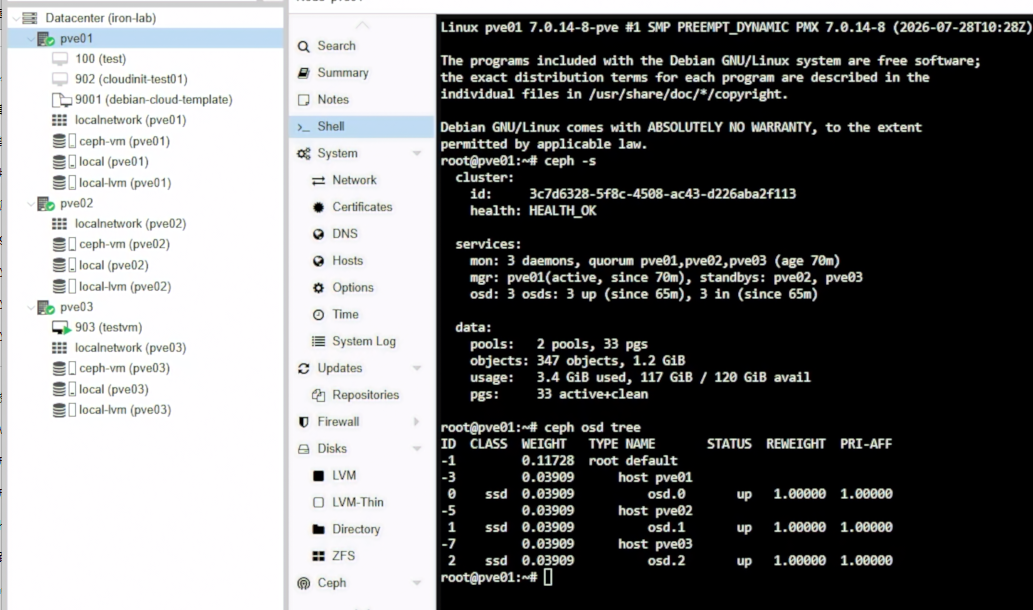The width and height of the screenshot is (1033, 610).
Task: Click the ZFS grid icon
Action: click(x=318, y=556)
